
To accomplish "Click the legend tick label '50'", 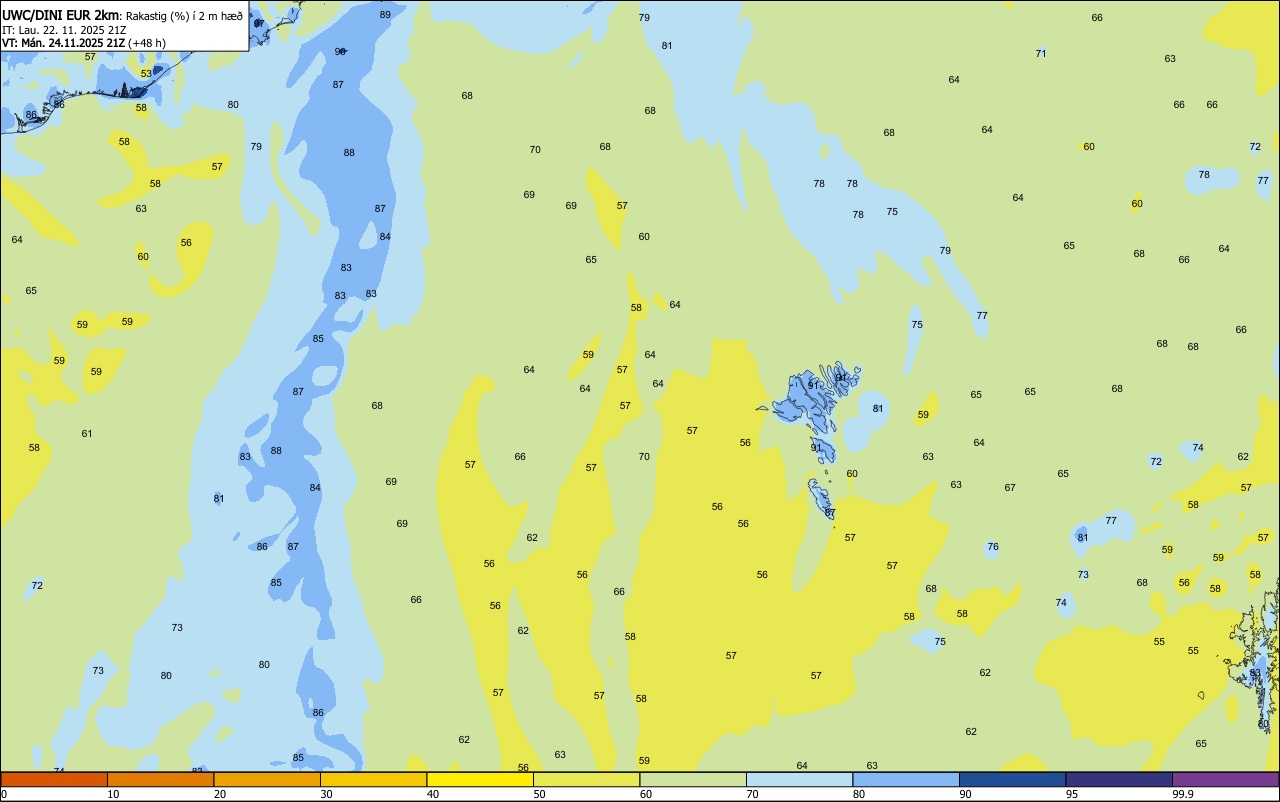I will click(x=539, y=794).
